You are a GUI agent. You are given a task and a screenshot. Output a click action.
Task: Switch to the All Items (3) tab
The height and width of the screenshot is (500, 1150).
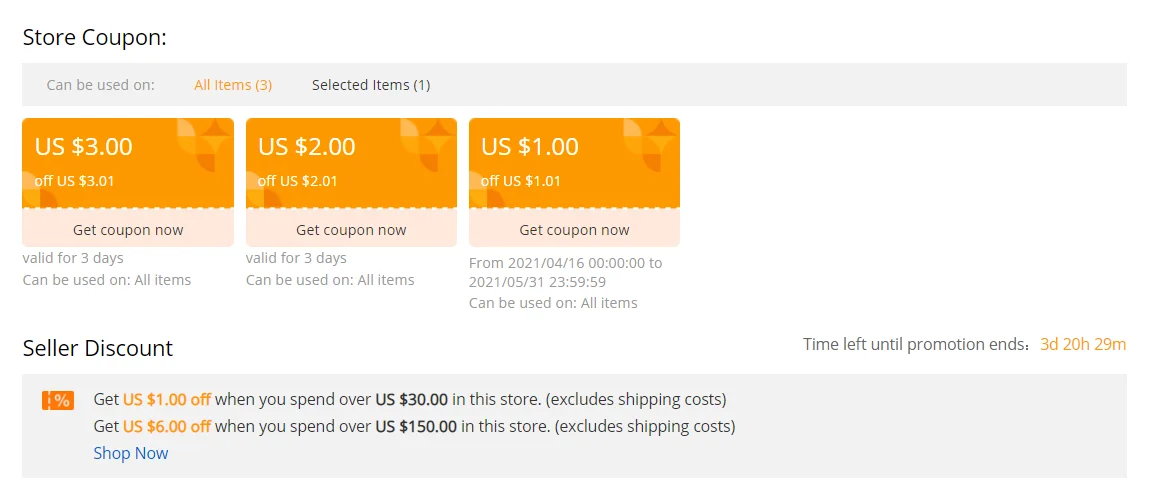tap(233, 85)
